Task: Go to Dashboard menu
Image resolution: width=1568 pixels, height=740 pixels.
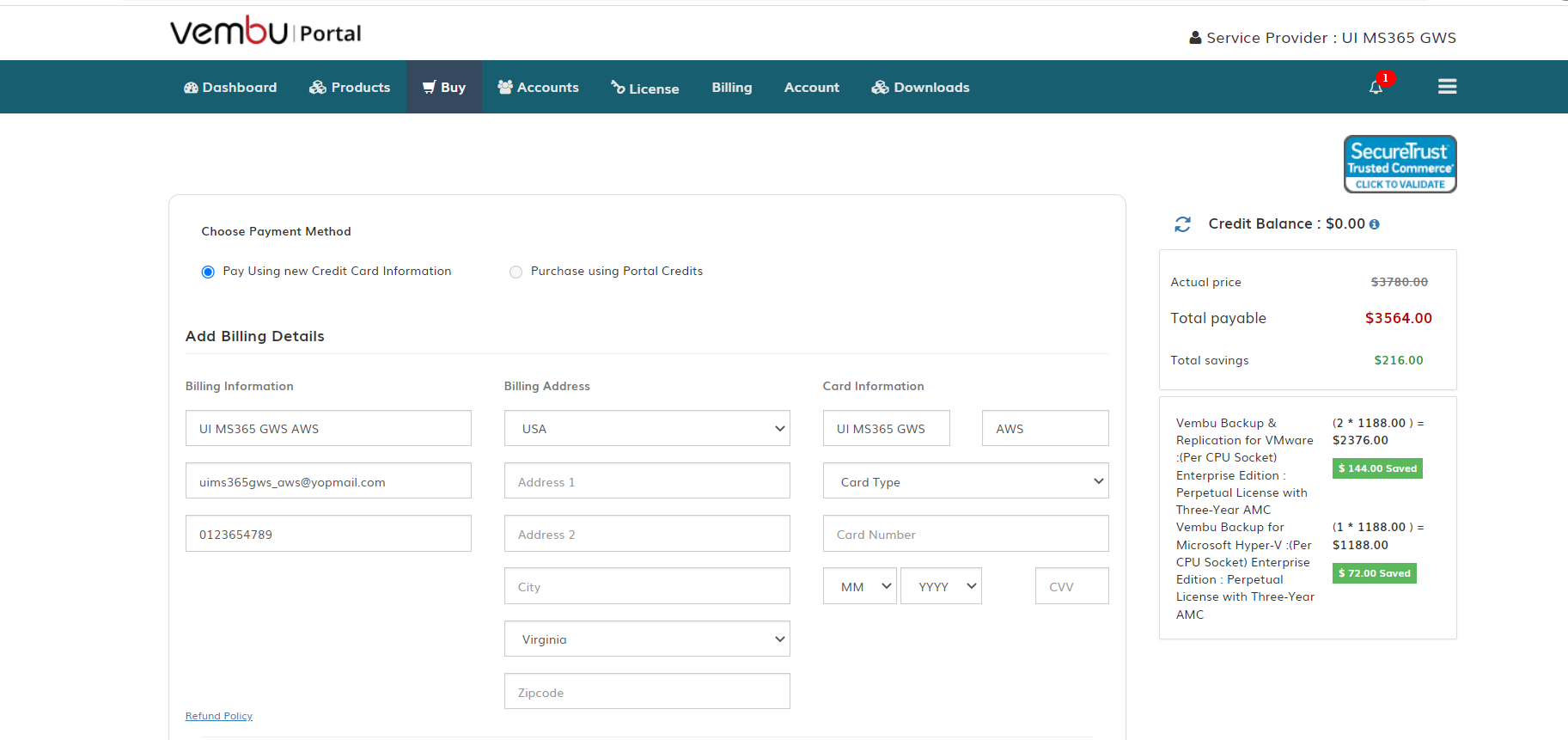Action: point(230,87)
